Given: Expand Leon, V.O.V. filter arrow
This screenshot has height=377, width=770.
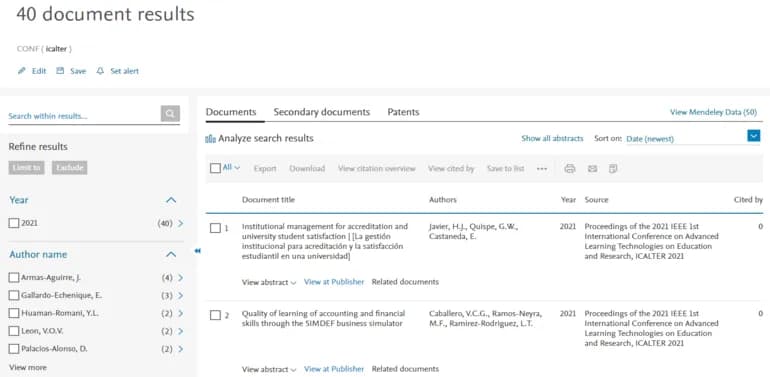Looking at the screenshot, I should pos(180,331).
